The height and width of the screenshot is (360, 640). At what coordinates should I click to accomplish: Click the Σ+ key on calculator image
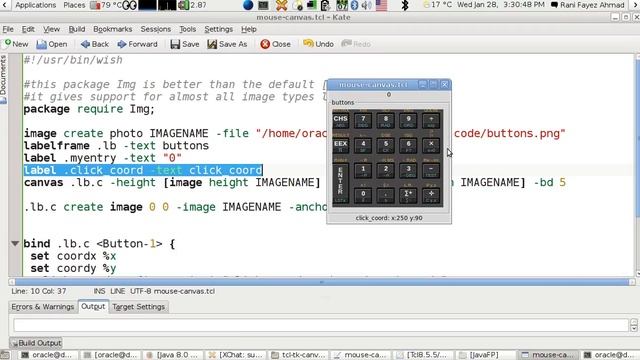tap(408, 195)
